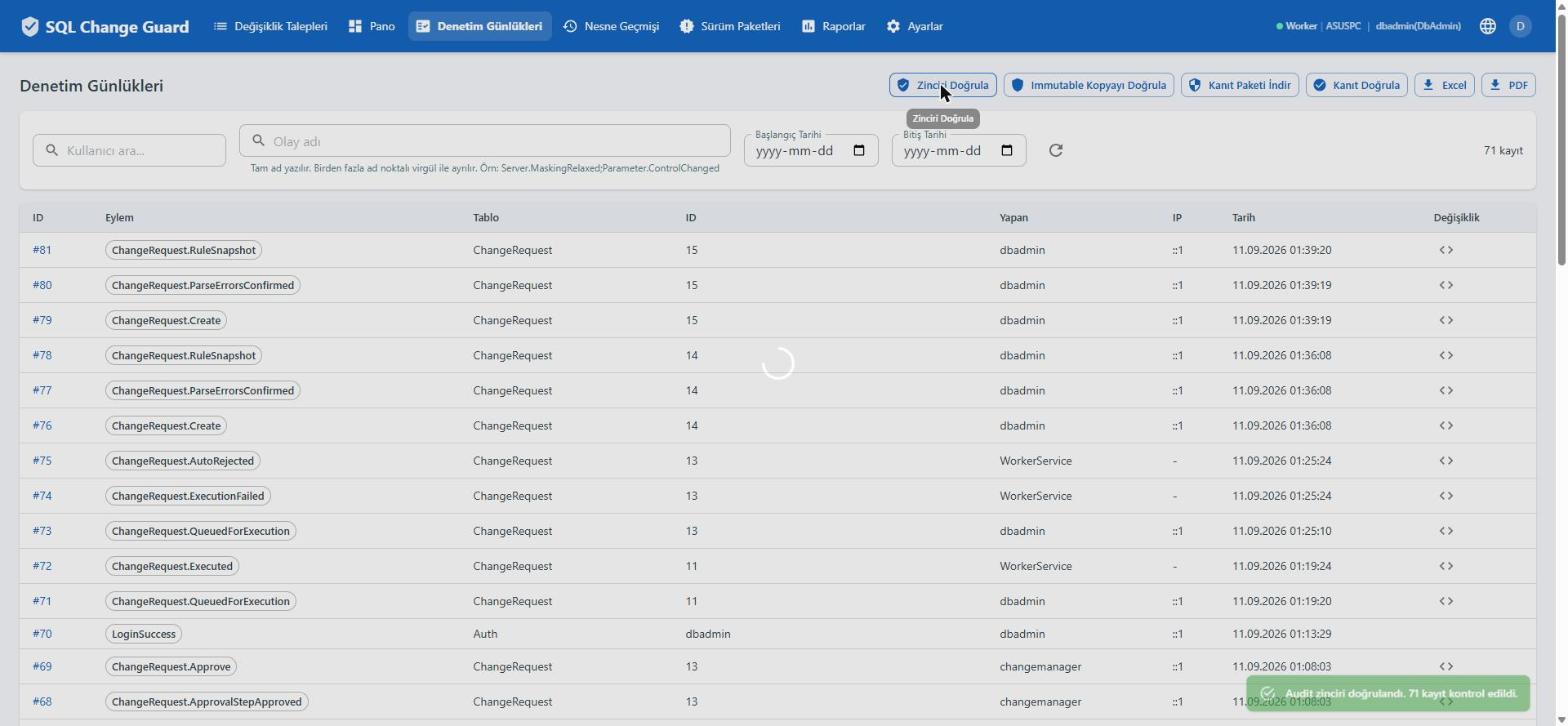Image resolution: width=1568 pixels, height=726 pixels.
Task: View change details for log #80
Action: 1446,285
